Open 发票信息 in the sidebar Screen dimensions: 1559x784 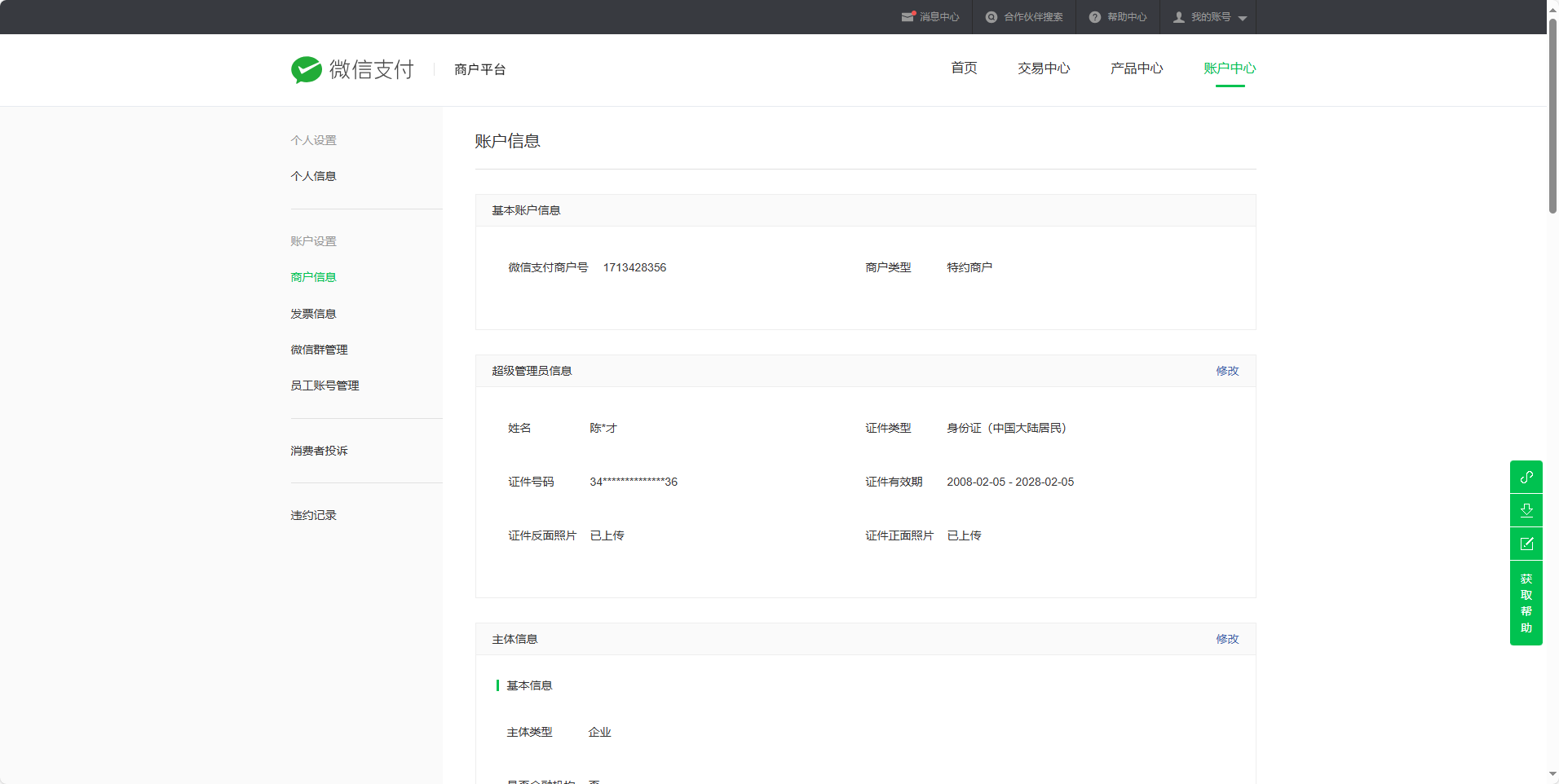click(313, 314)
